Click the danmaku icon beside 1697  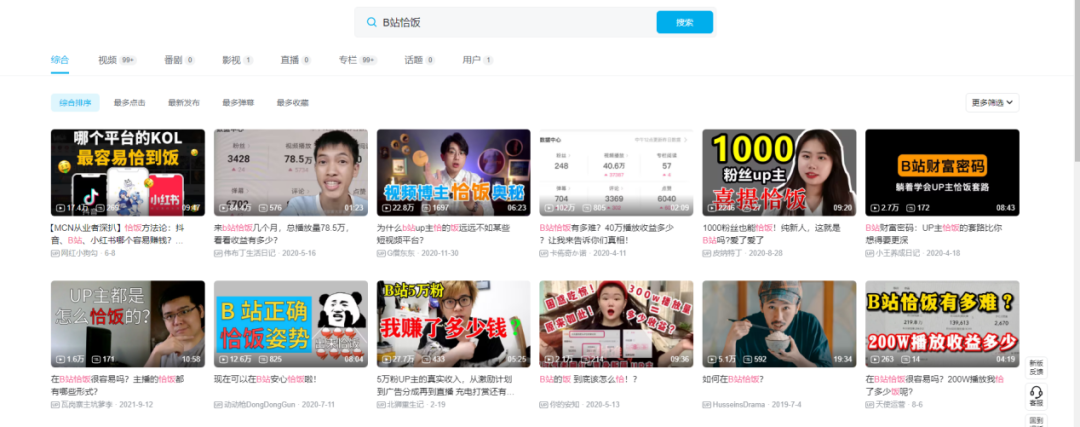428,207
